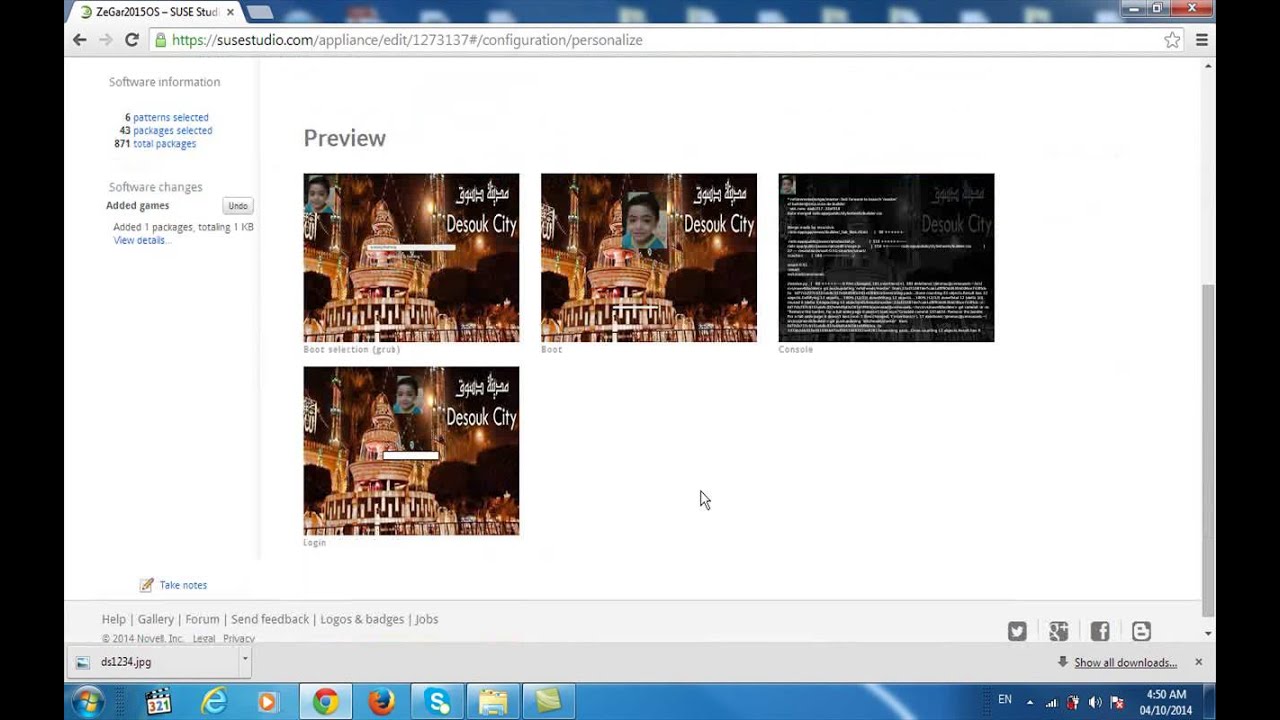Open the Login preview thumbnail
The image size is (1280, 720).
point(411,451)
